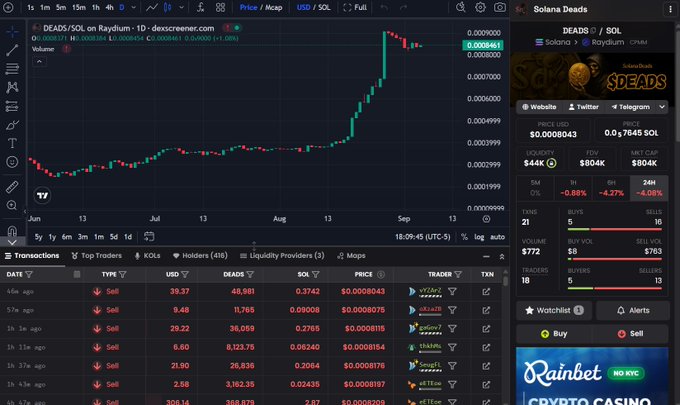Open the KOLs tab
Viewport: 680px width, 405px height.
[147, 256]
